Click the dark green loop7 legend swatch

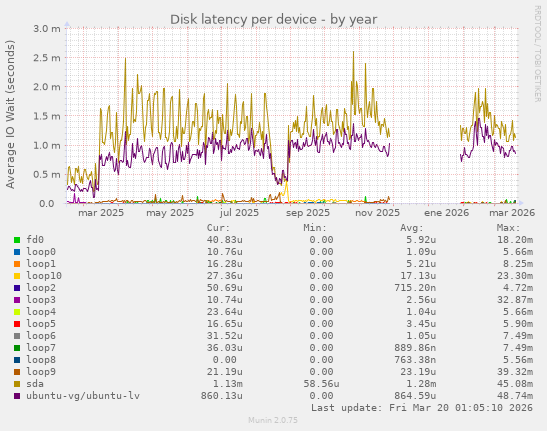pos(17,348)
